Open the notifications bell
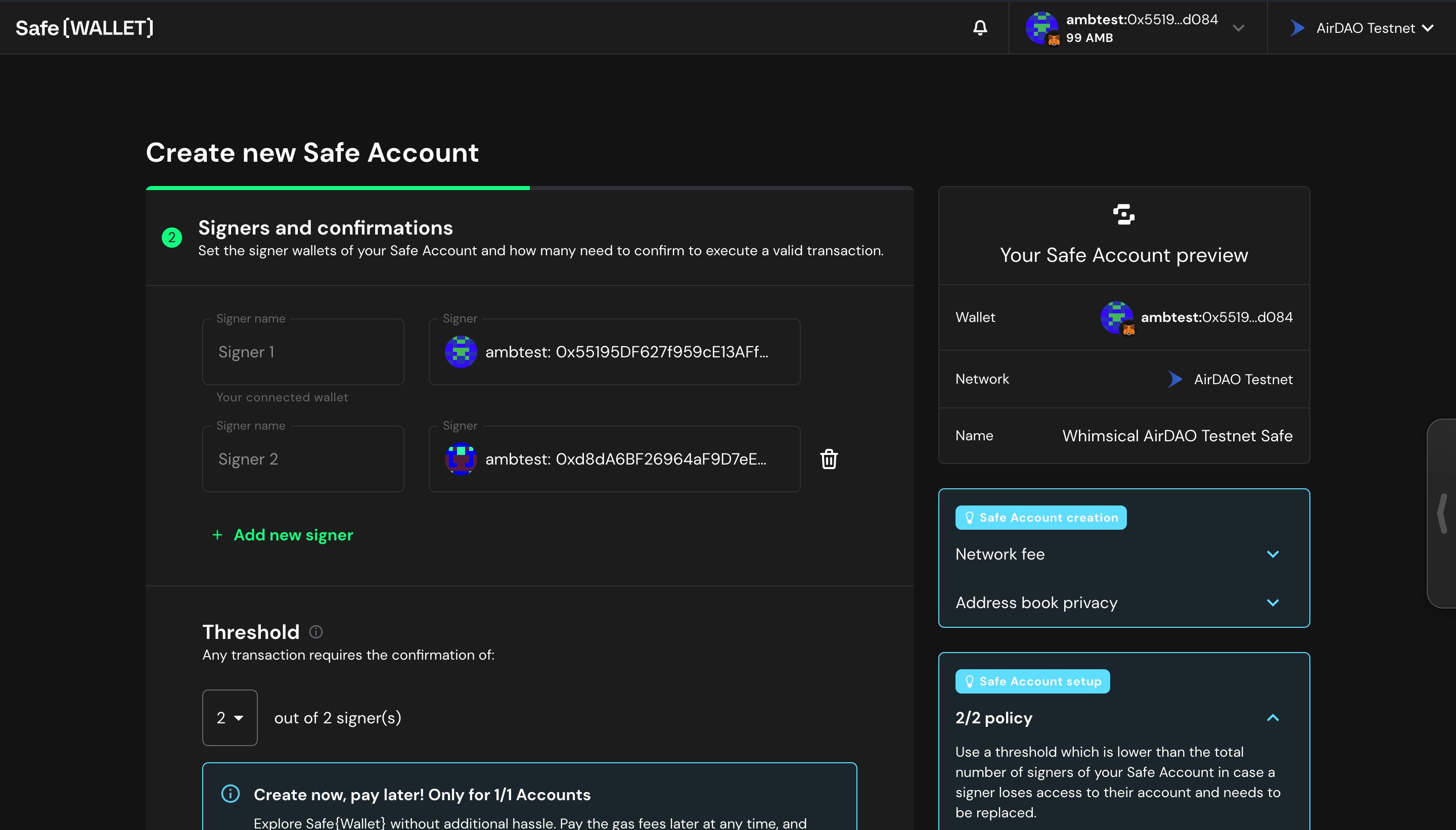Image resolution: width=1456 pixels, height=830 pixels. click(980, 28)
